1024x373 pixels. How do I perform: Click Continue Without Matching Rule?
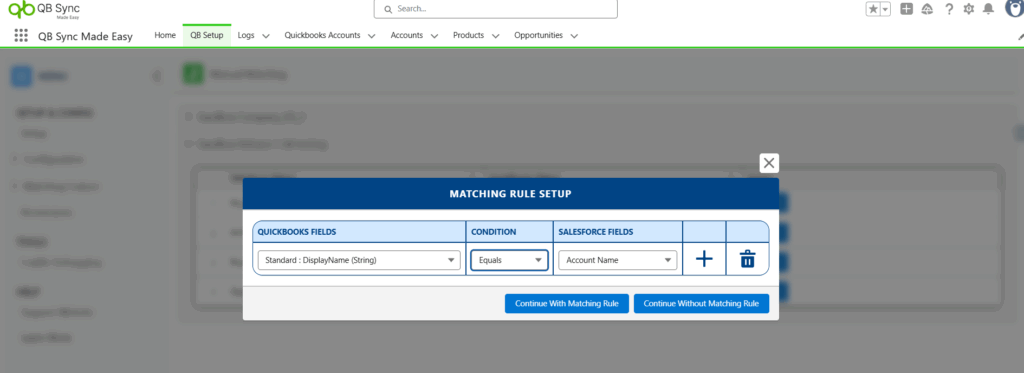(x=701, y=304)
